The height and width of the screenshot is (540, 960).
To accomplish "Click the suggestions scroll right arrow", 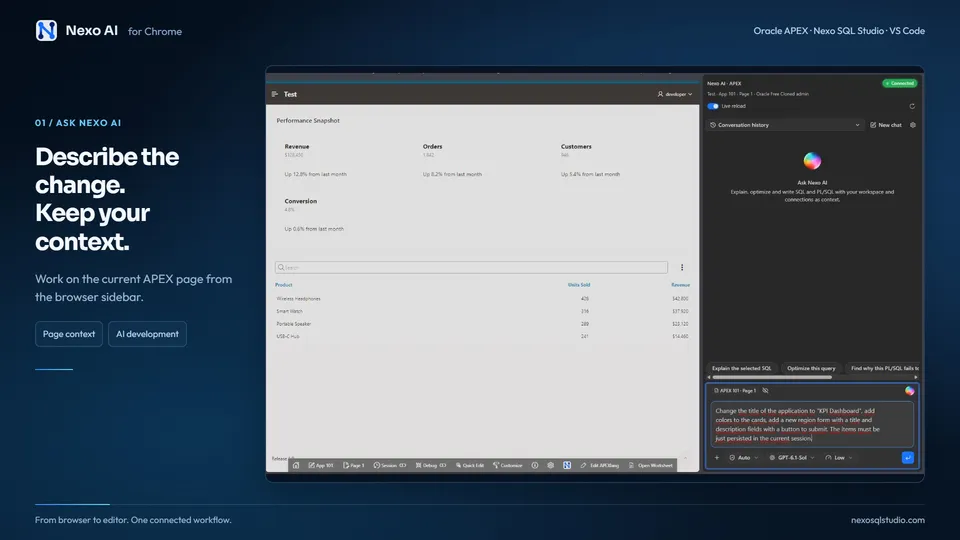I will click(x=917, y=377).
